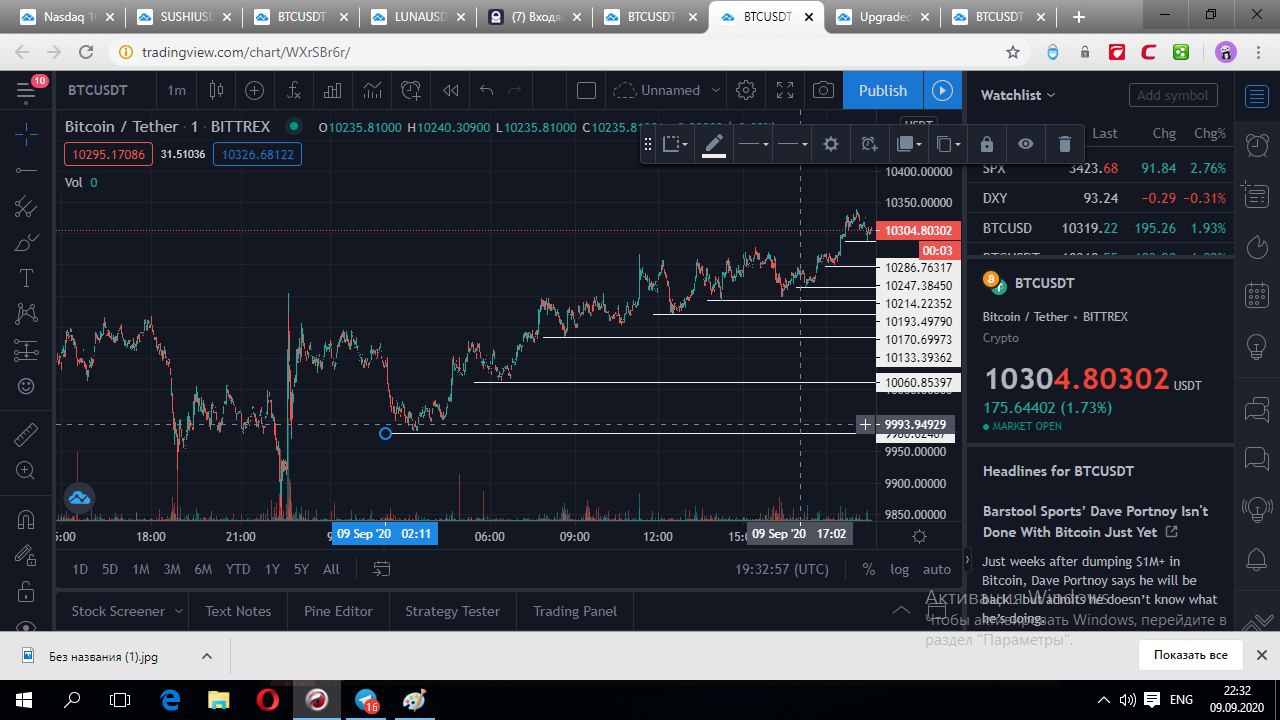
Task: Lock the selected drawing
Action: 987,144
